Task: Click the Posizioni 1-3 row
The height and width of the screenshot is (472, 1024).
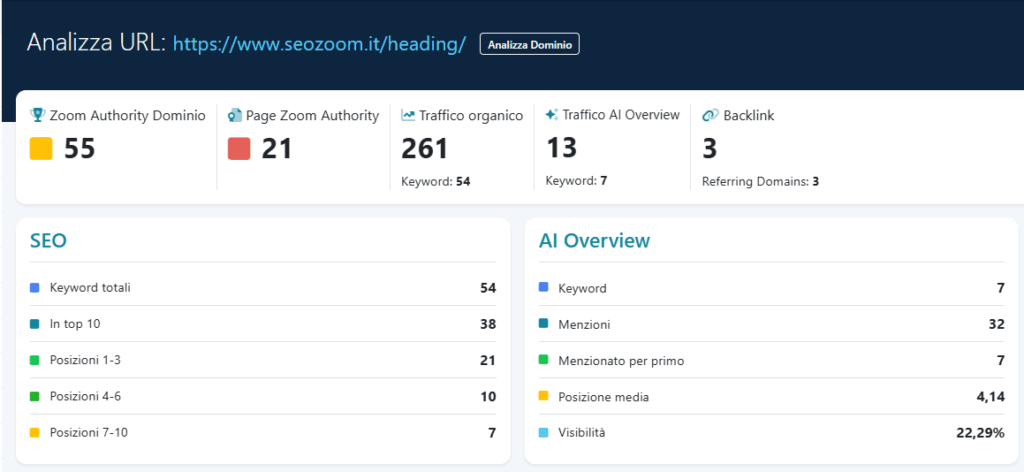Action: click(x=263, y=360)
